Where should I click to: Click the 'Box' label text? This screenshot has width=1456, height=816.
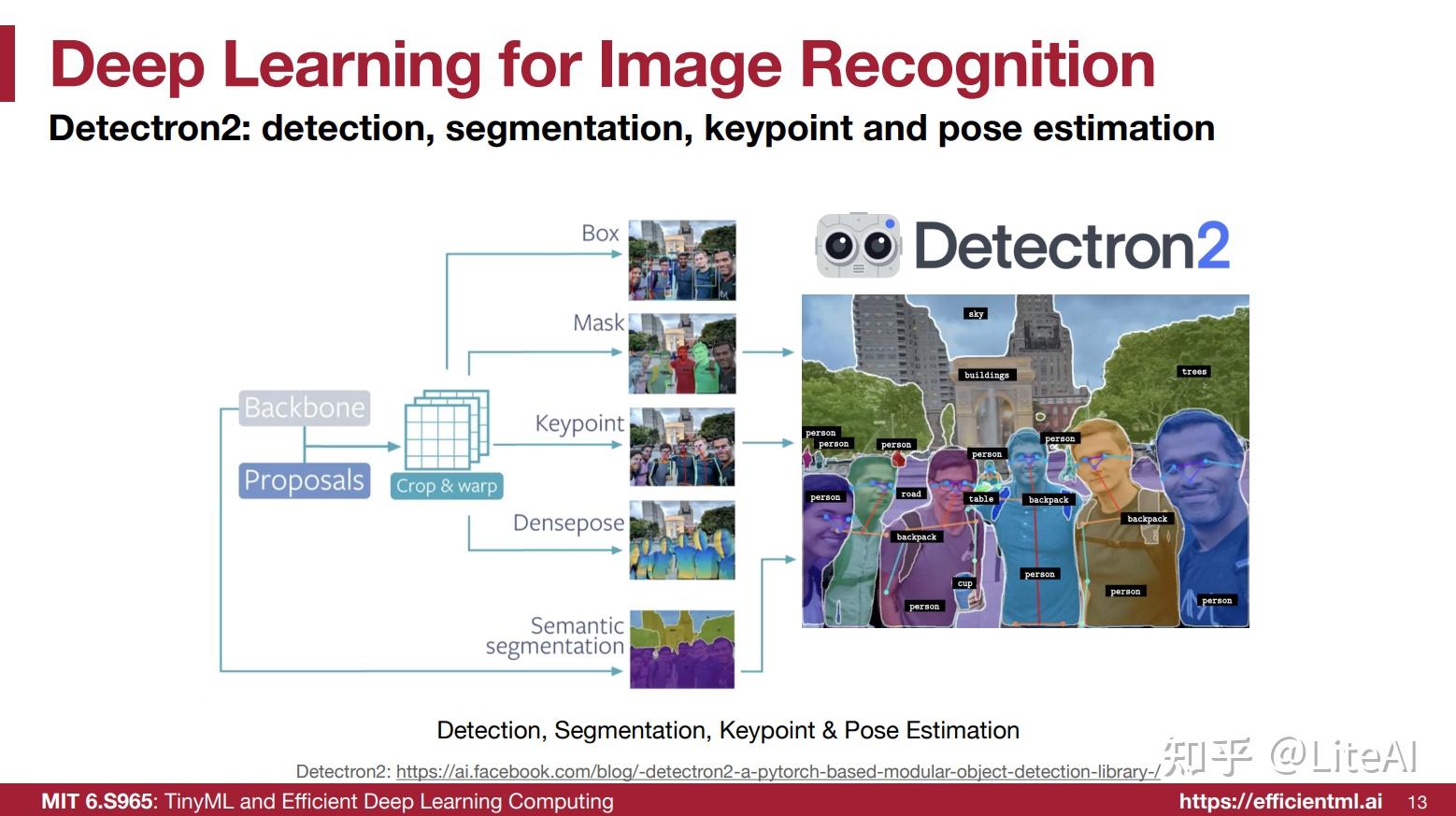click(600, 234)
